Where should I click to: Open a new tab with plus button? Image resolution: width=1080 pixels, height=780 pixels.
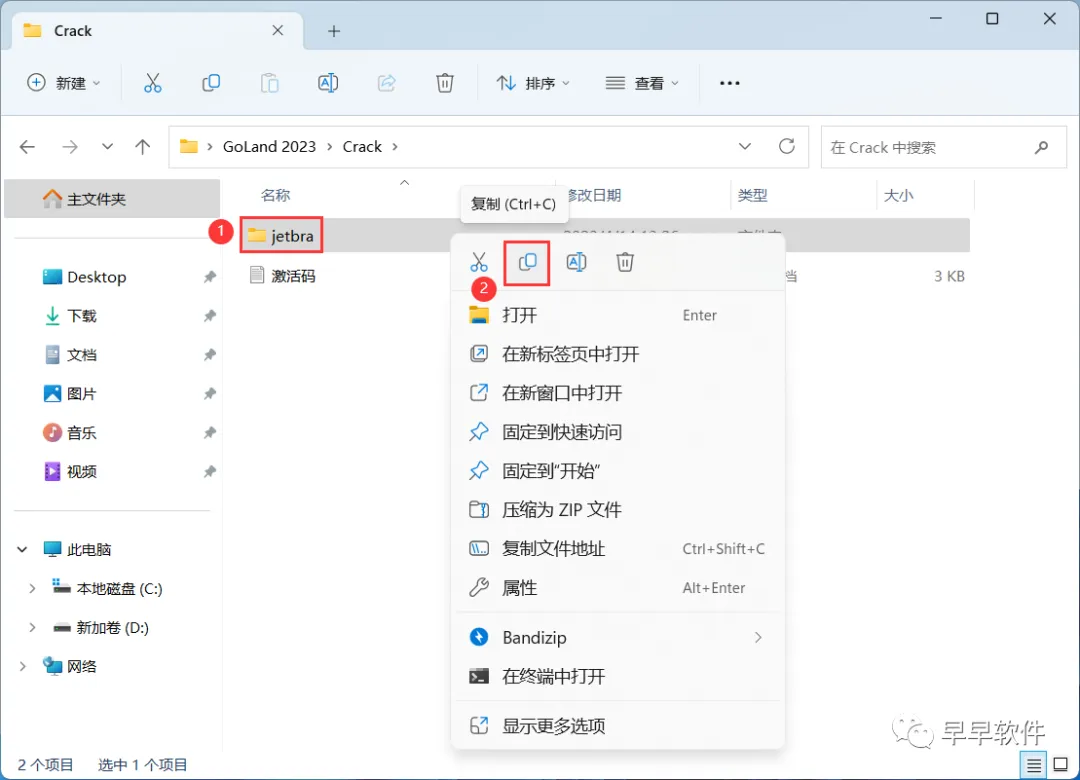coord(334,31)
